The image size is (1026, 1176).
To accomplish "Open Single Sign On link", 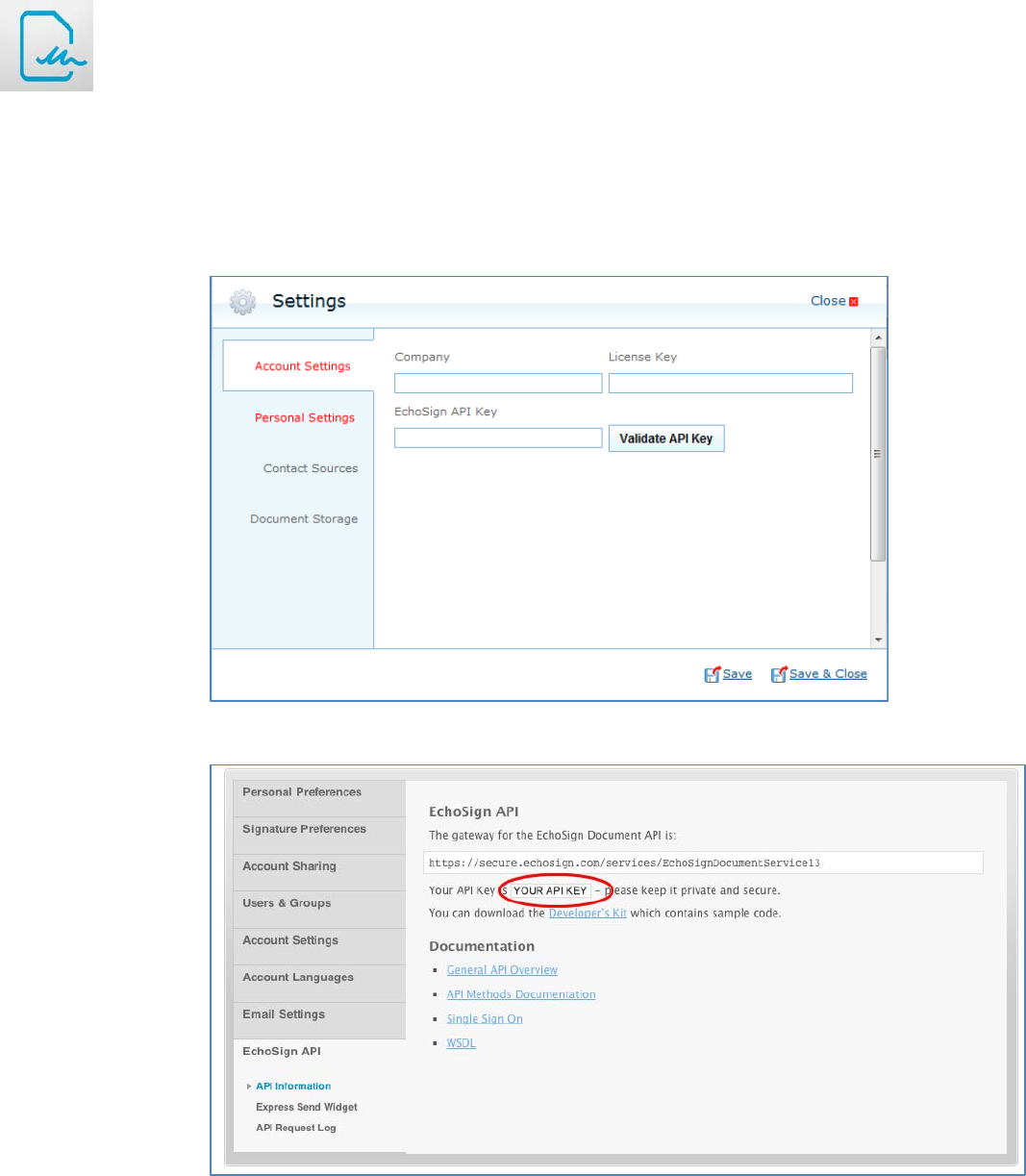I will click(x=485, y=1019).
